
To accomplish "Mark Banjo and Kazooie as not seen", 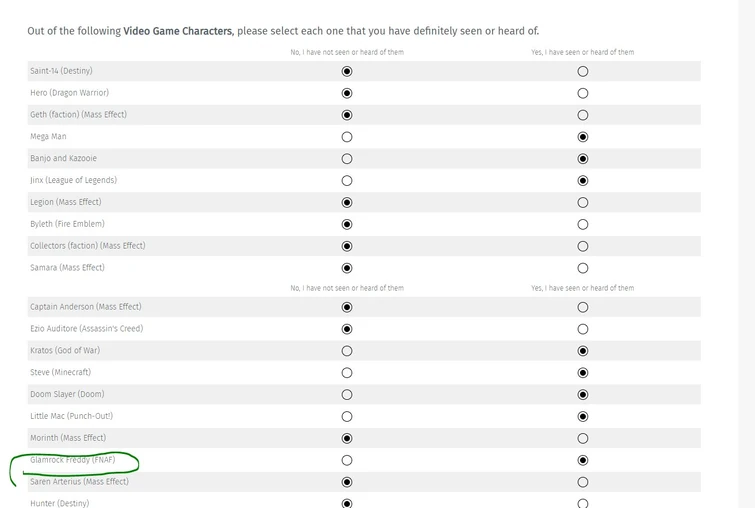I will point(347,159).
